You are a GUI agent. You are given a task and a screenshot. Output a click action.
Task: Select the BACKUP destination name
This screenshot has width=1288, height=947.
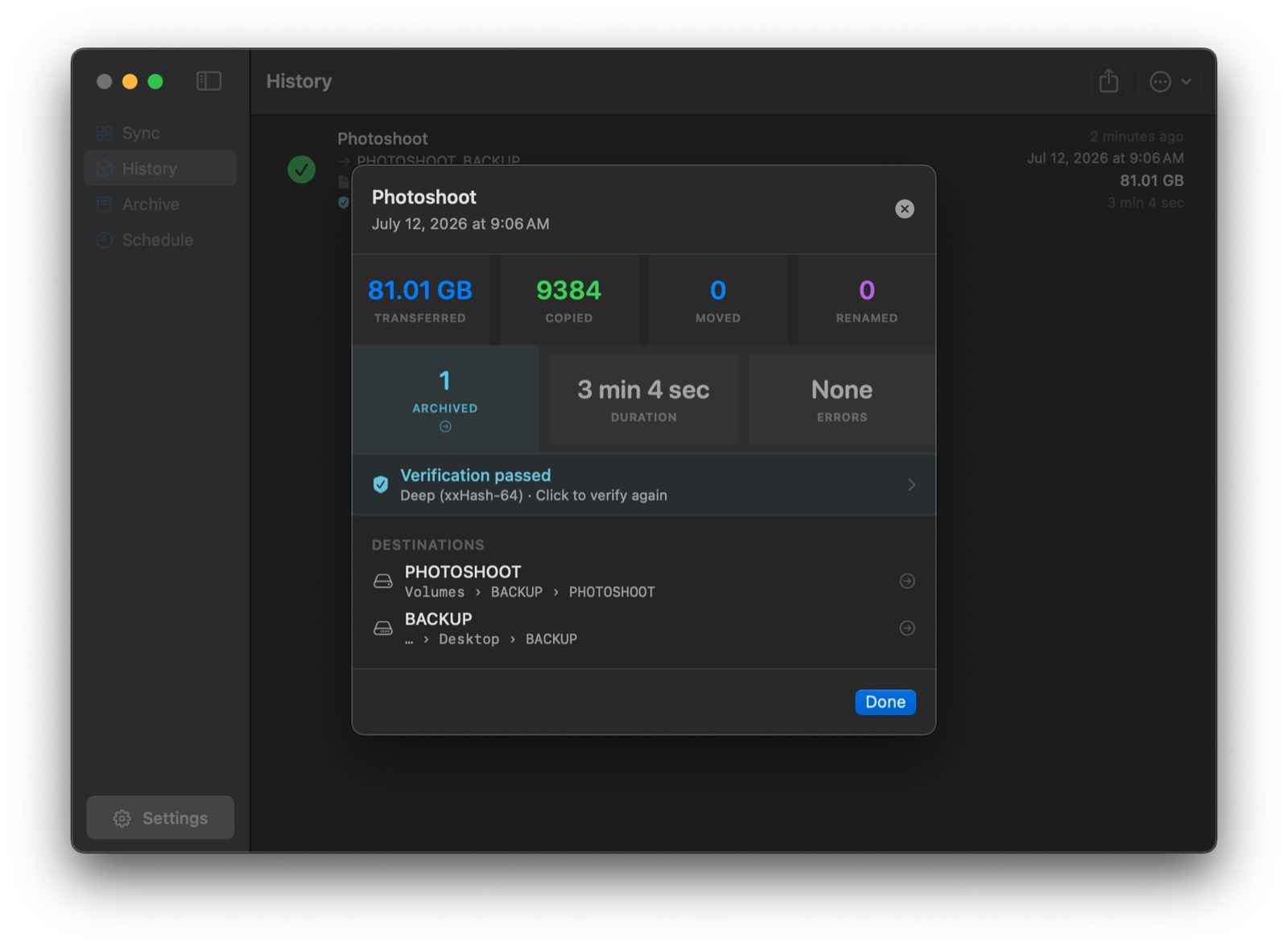point(438,619)
